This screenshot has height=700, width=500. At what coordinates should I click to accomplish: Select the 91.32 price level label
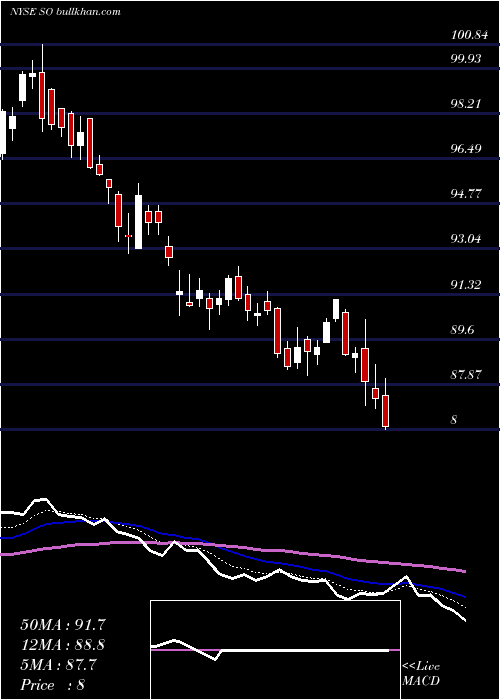pos(466,284)
